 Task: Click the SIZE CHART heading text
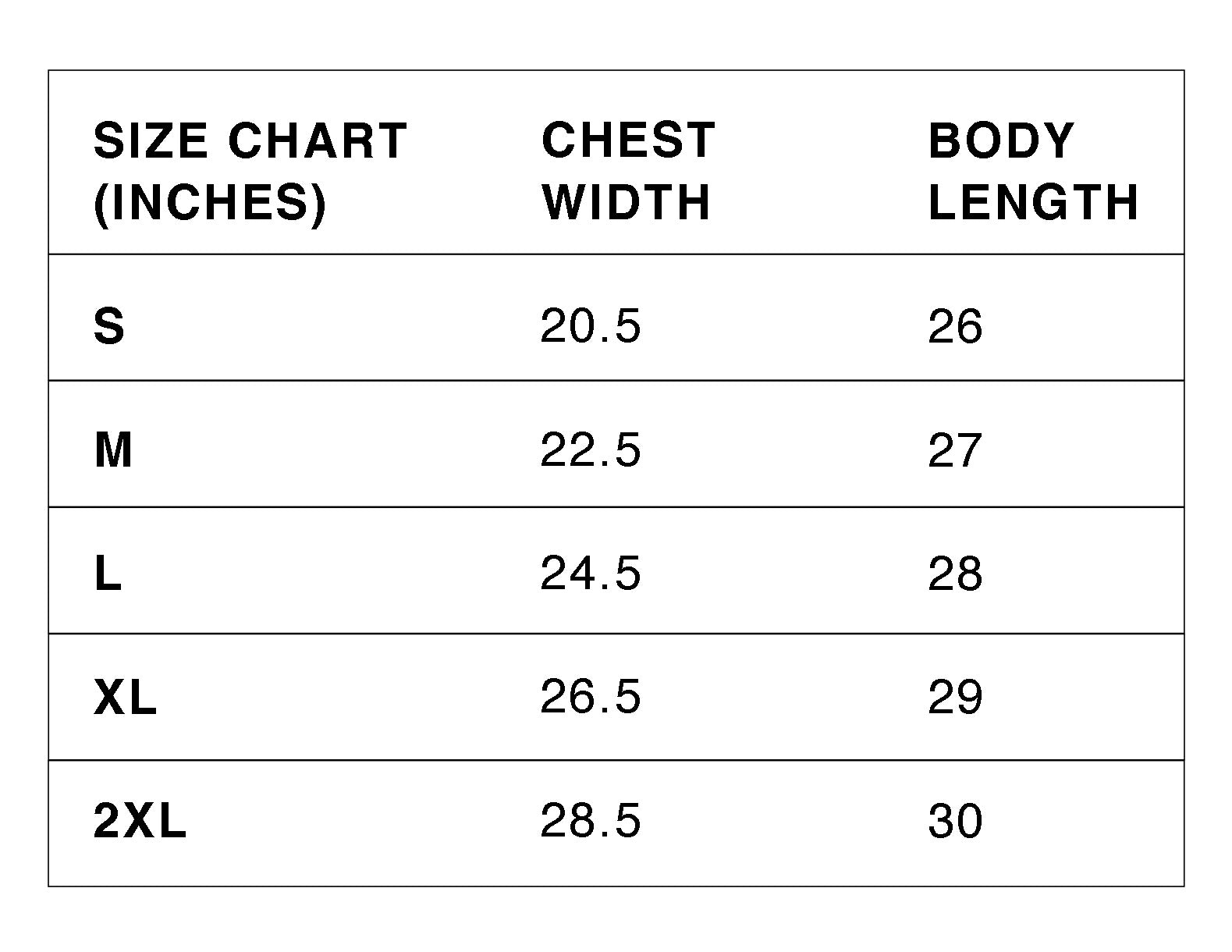(250, 141)
